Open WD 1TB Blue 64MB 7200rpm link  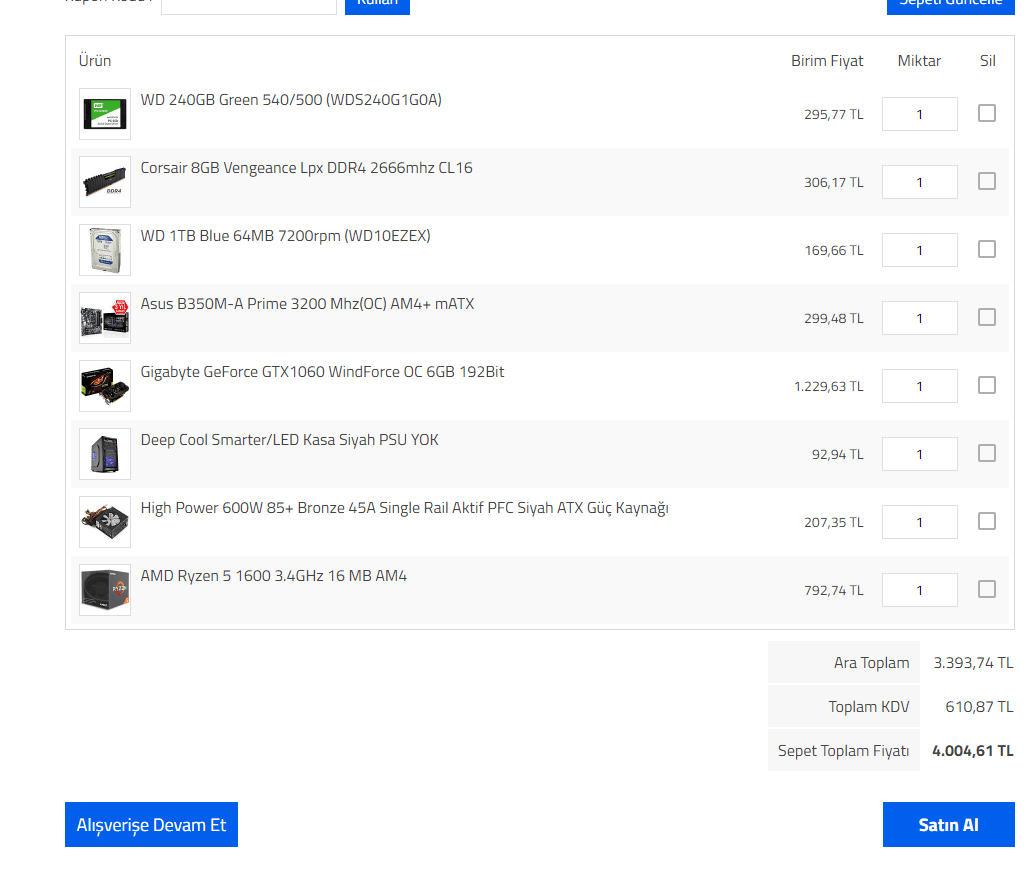click(285, 236)
